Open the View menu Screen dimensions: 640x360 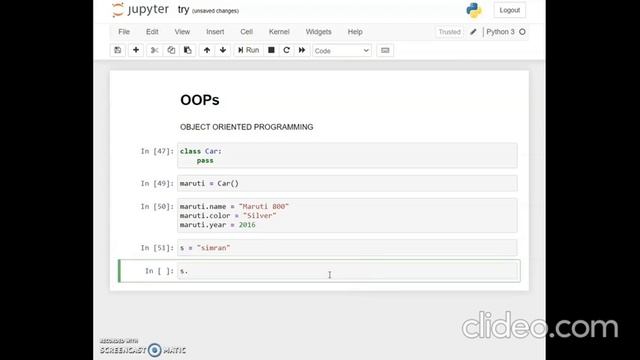(x=182, y=32)
